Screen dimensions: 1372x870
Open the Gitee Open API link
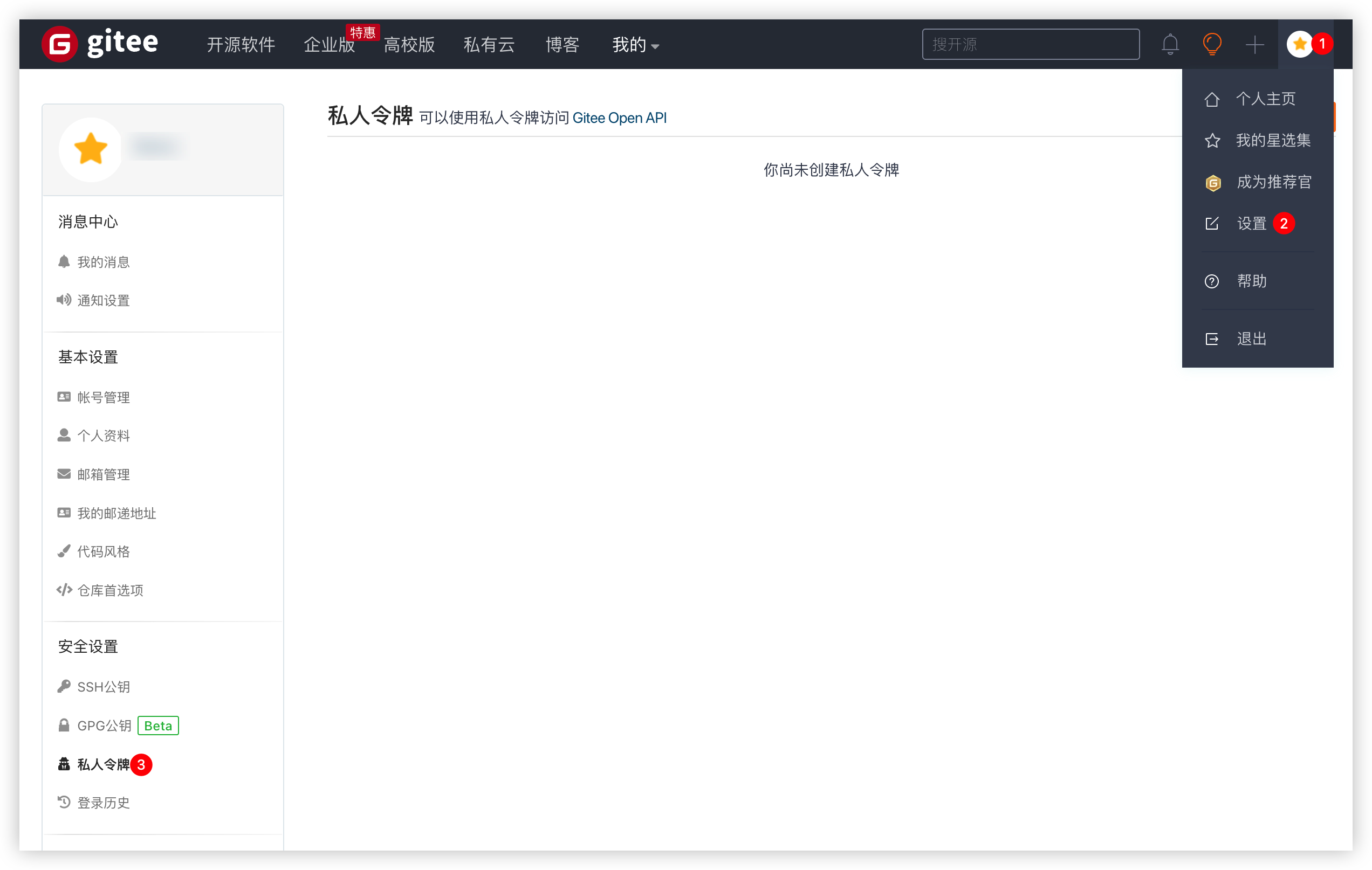click(x=619, y=118)
